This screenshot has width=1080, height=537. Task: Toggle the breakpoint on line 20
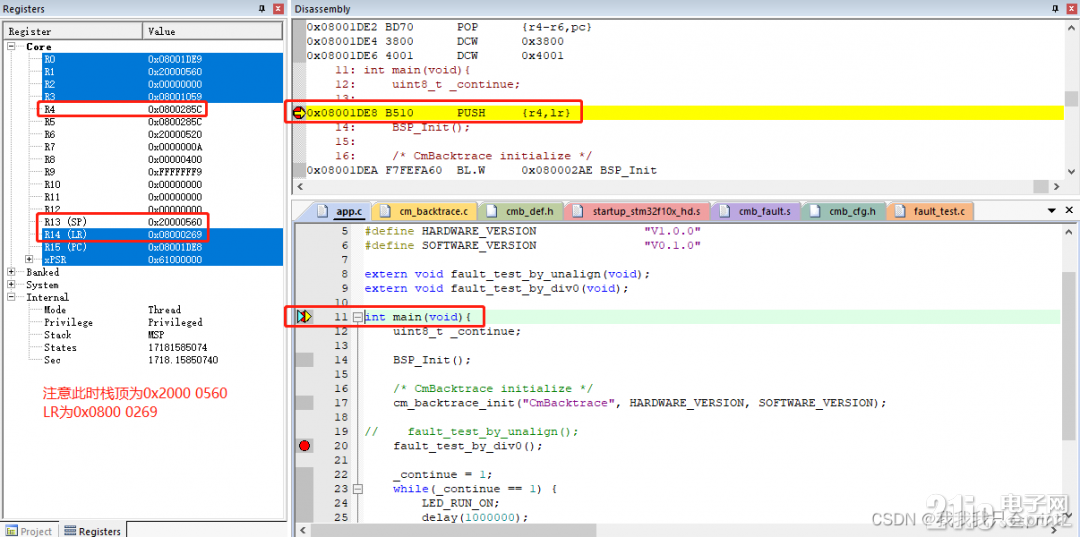coord(304,446)
